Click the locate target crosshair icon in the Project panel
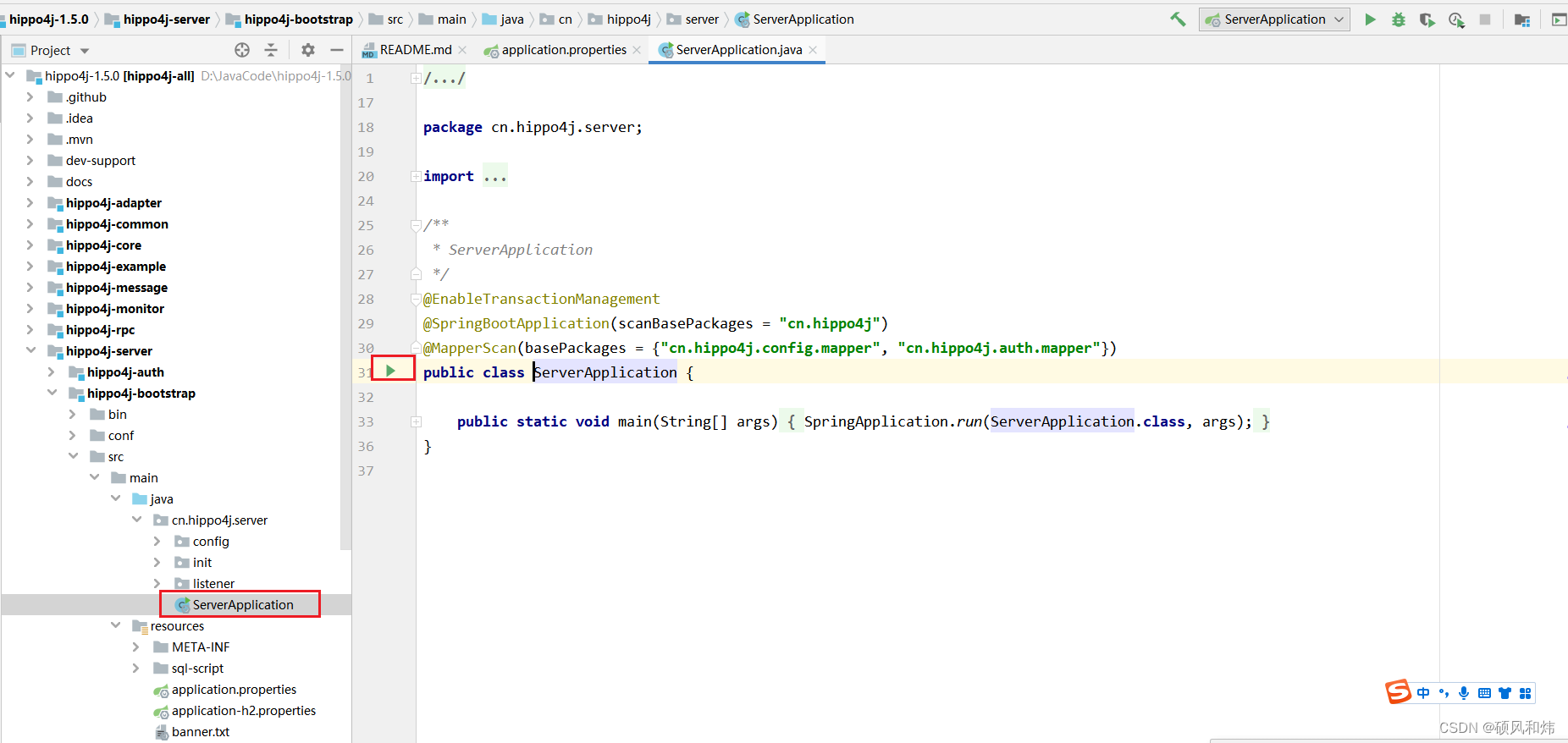1568x743 pixels. point(242,50)
